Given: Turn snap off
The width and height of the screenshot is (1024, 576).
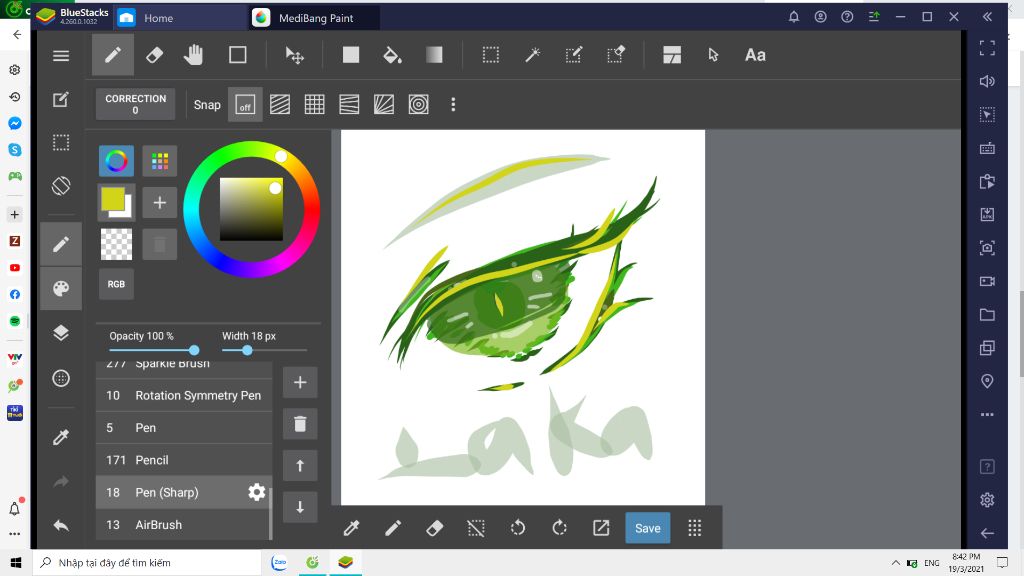Looking at the screenshot, I should [245, 104].
